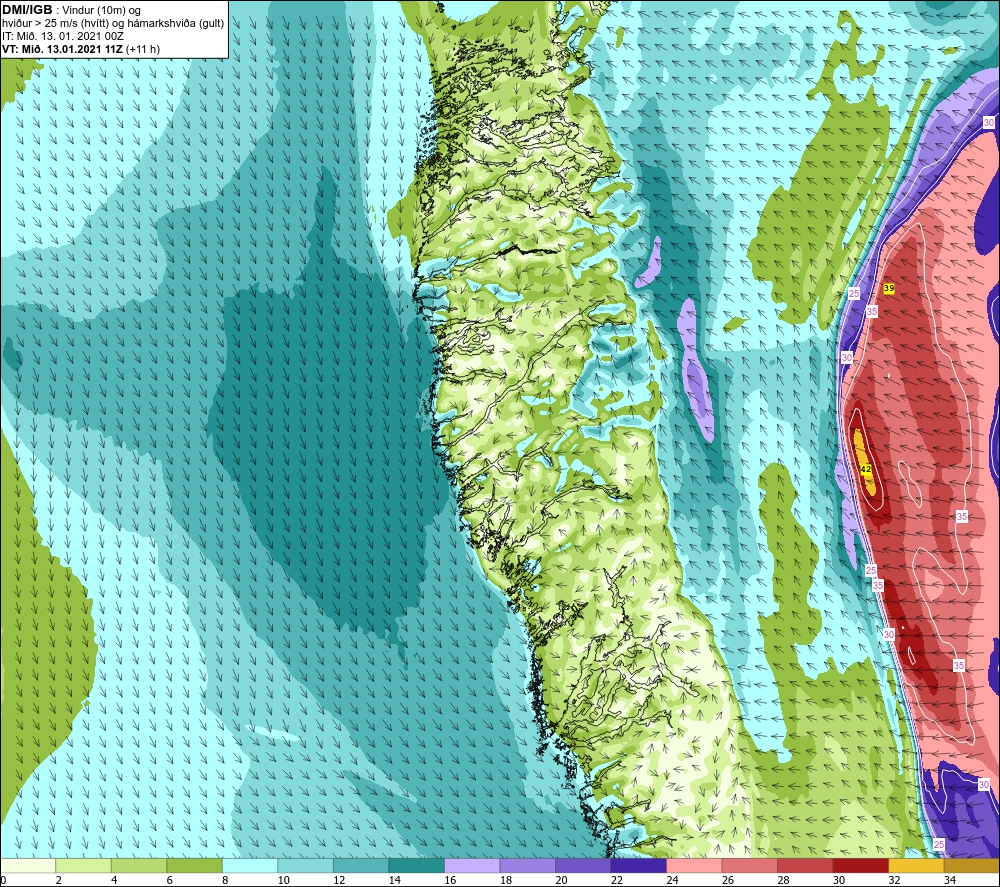This screenshot has width=1000, height=887.
Task: Choose the dark indigo 22–24 m/s legend swatch
Action: (x=638, y=865)
